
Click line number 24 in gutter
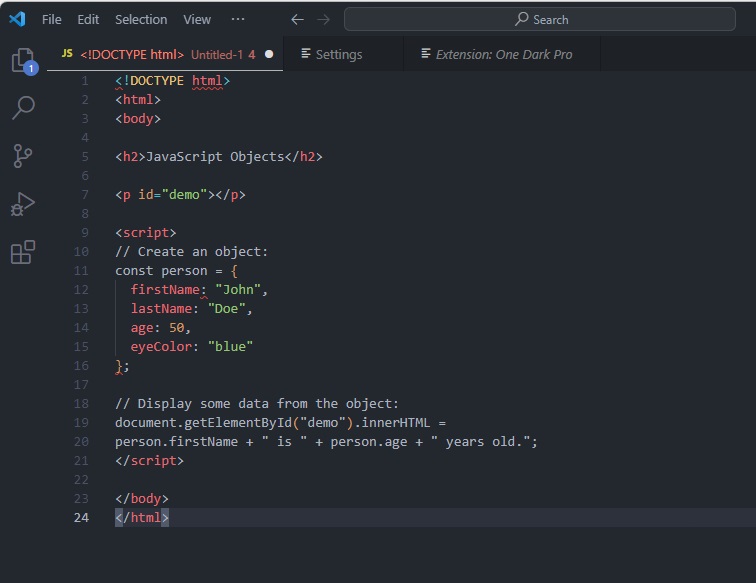[x=81, y=517]
